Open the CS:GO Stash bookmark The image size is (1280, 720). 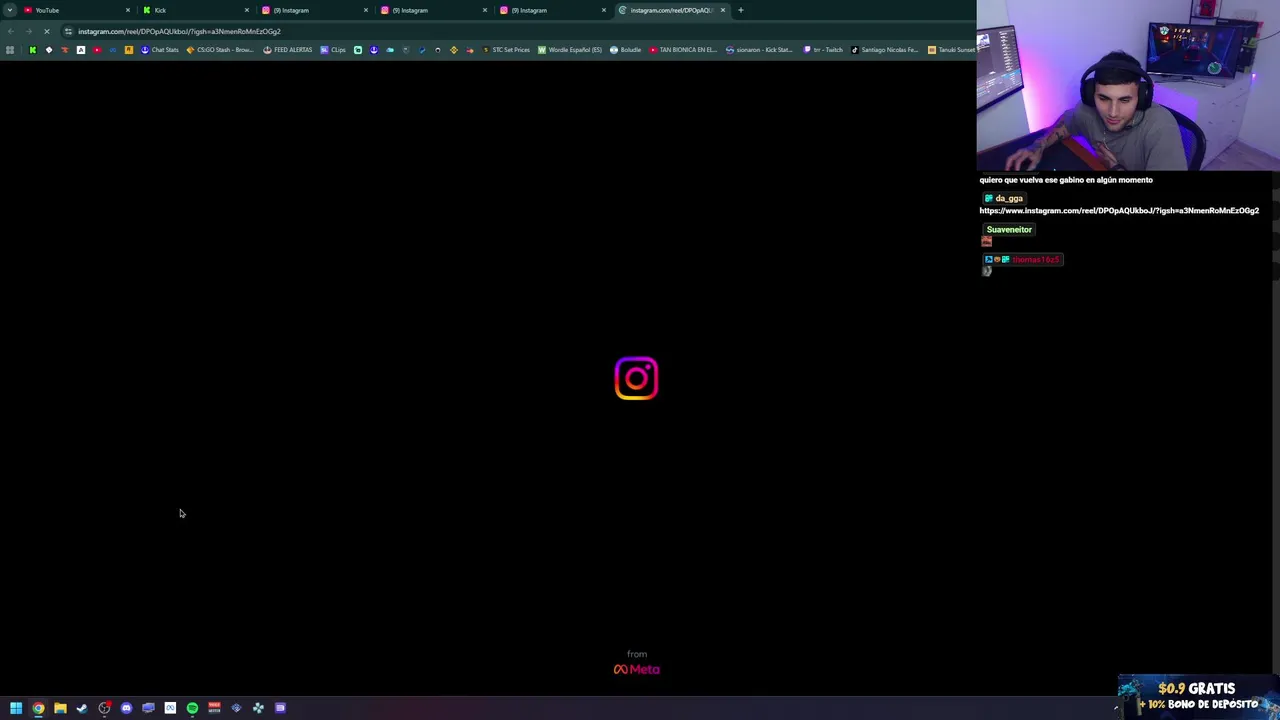click(x=220, y=50)
